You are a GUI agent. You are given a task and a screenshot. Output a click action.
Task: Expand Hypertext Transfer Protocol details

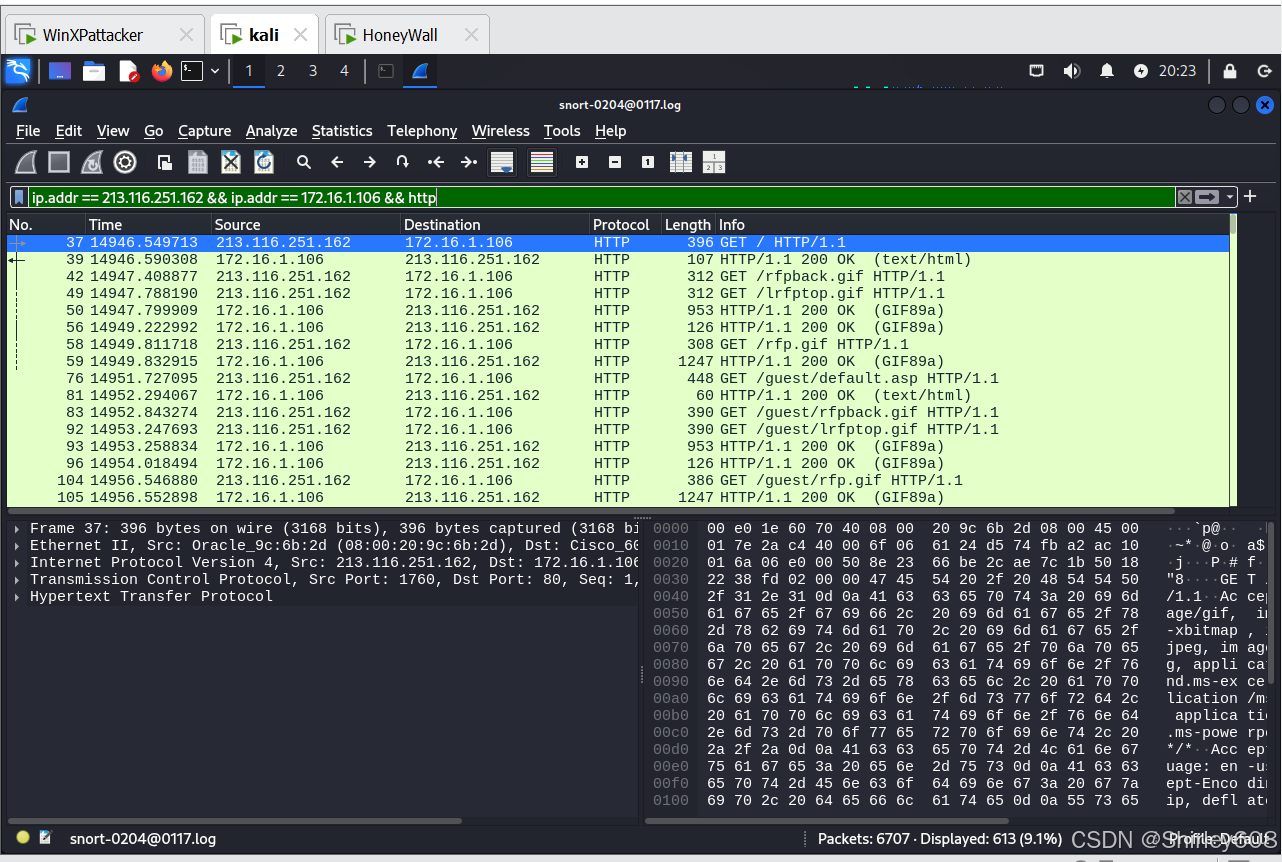(17, 596)
